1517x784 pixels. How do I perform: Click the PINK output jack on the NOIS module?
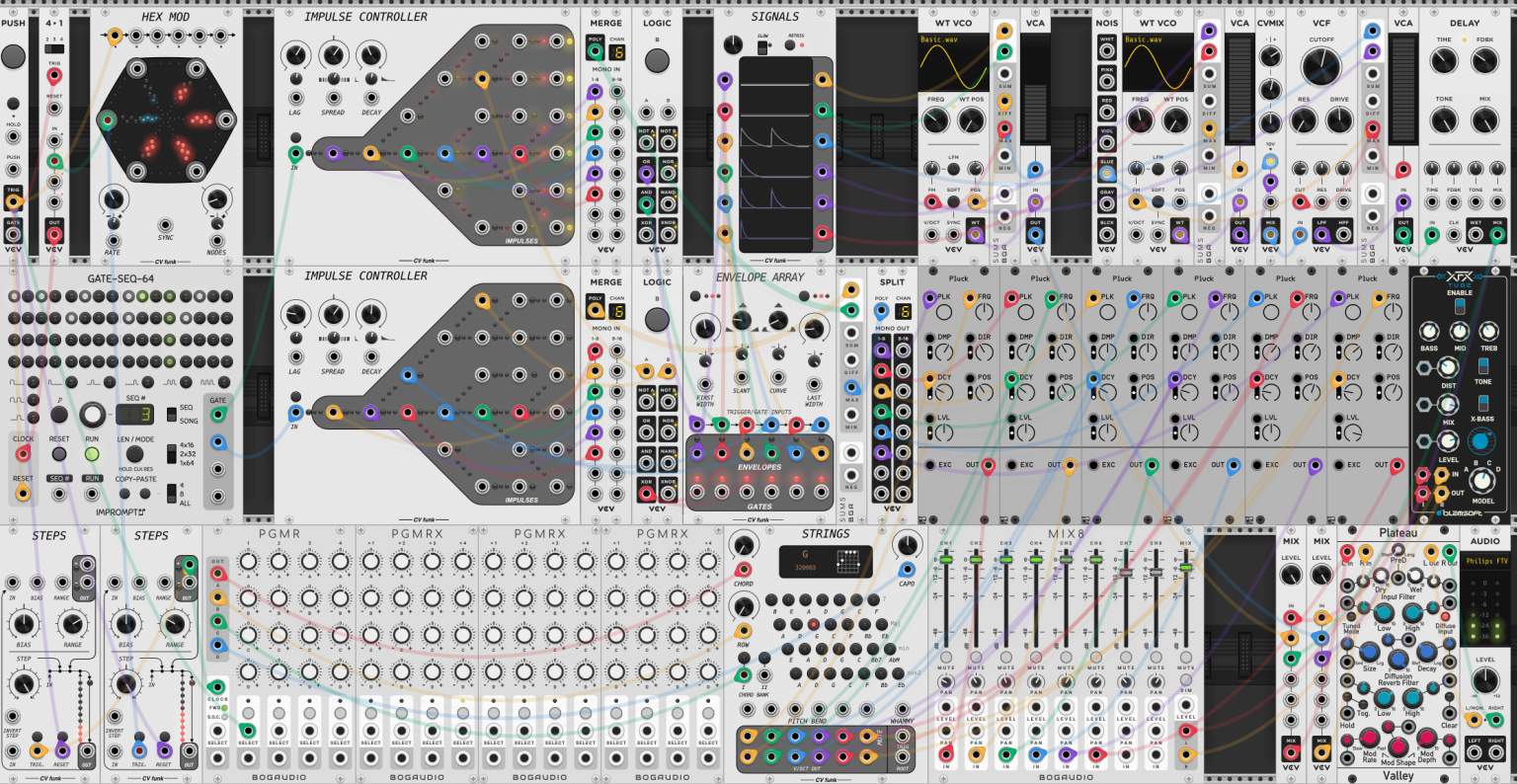coord(1107,82)
